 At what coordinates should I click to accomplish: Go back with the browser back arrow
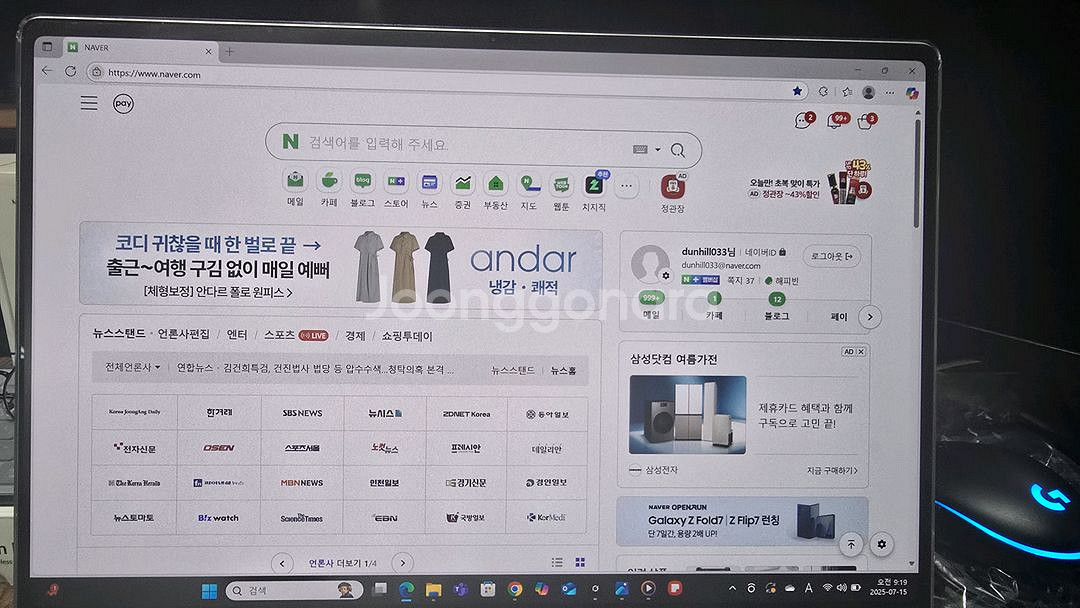click(47, 70)
